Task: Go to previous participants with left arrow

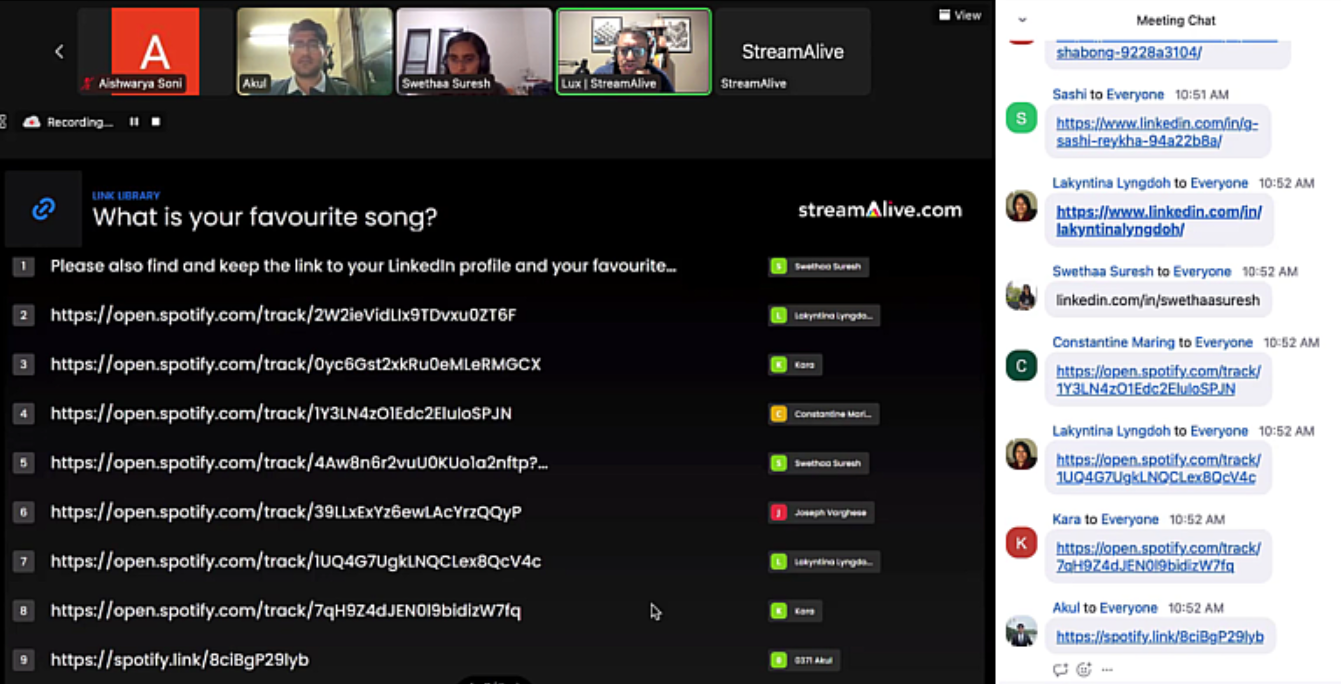Action: pos(59,51)
